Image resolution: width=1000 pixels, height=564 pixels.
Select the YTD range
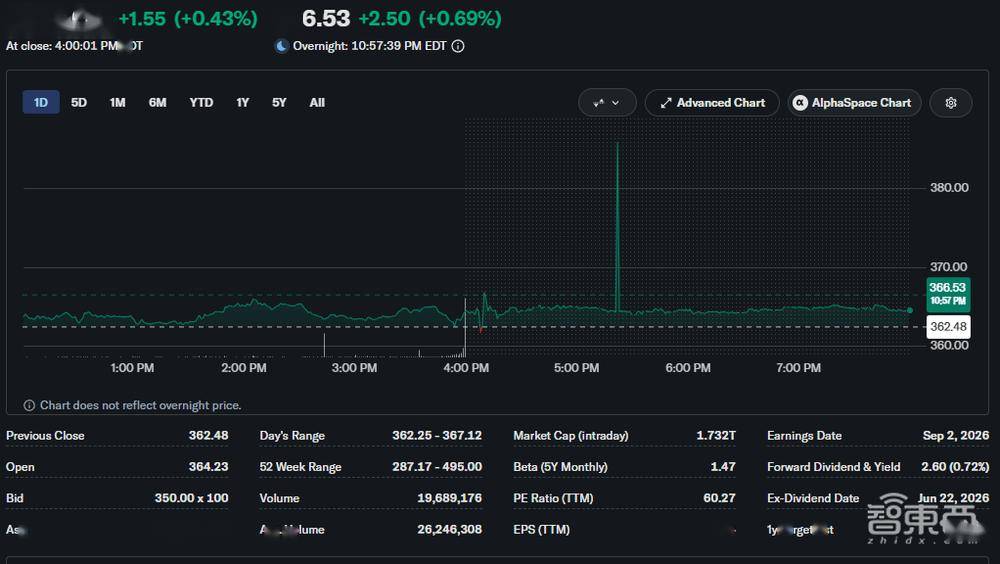click(201, 102)
